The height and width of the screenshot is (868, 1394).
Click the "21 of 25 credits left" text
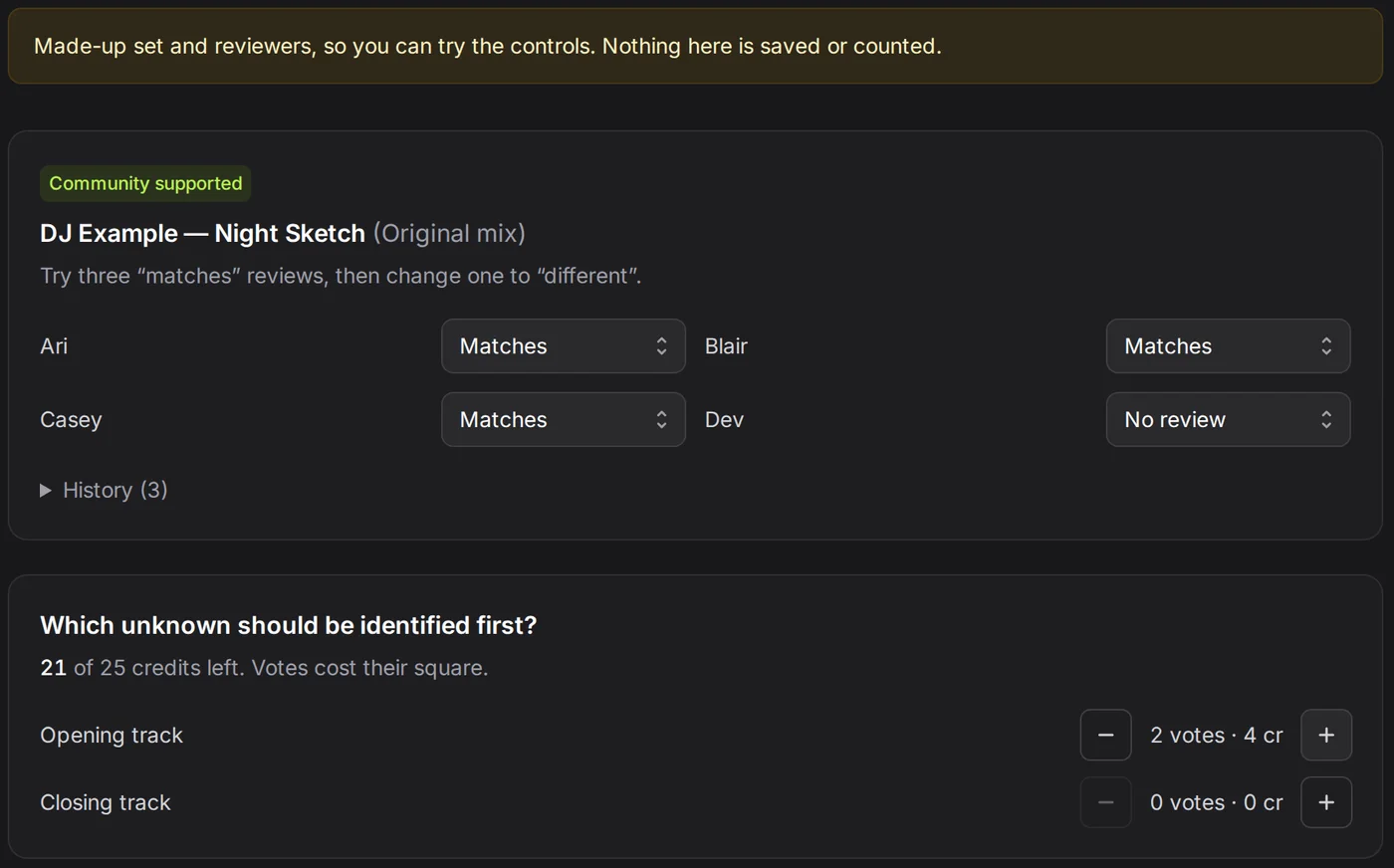pyautogui.click(x=140, y=668)
